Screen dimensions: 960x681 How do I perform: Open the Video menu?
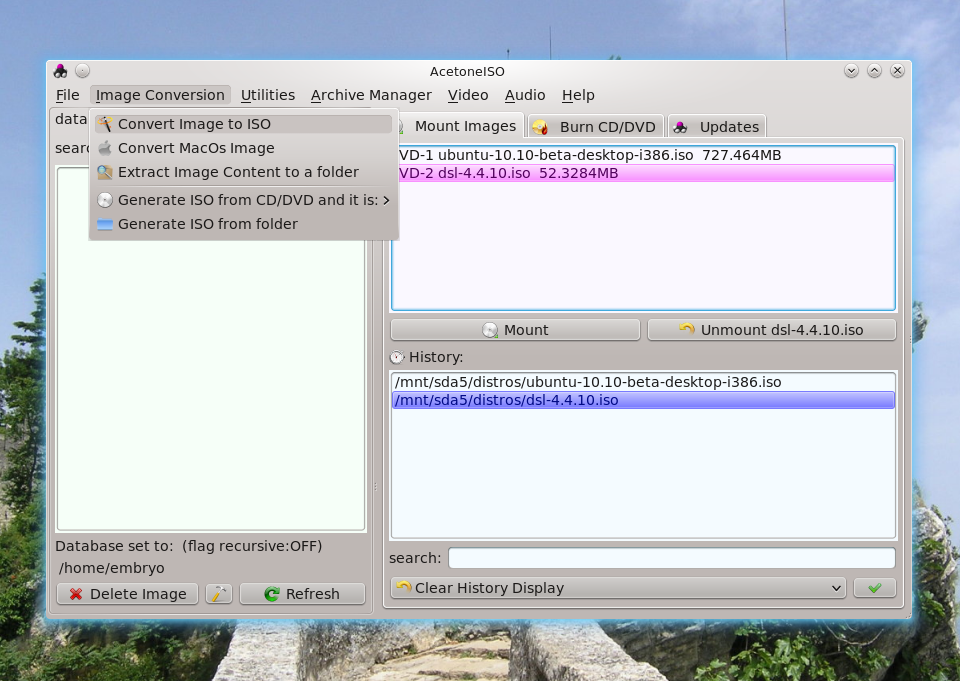(468, 95)
